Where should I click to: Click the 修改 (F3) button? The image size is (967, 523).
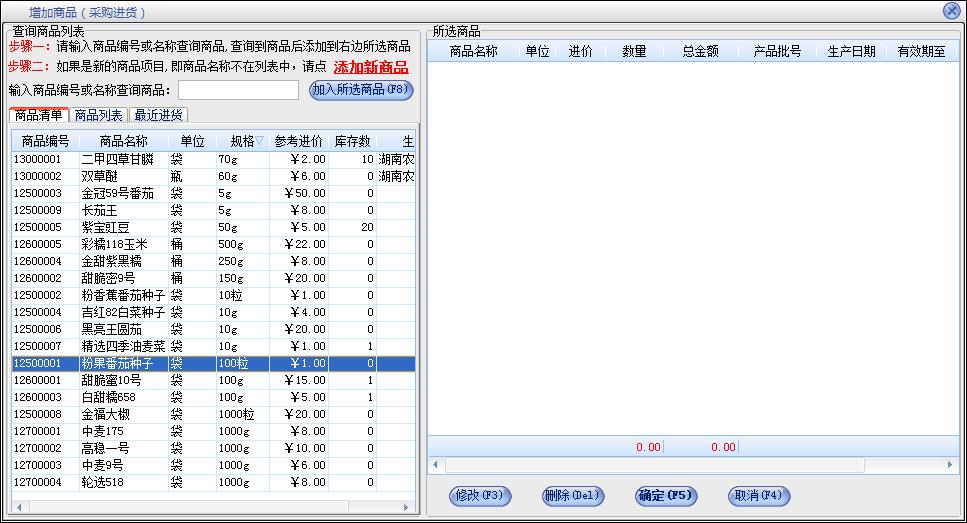[x=481, y=495]
